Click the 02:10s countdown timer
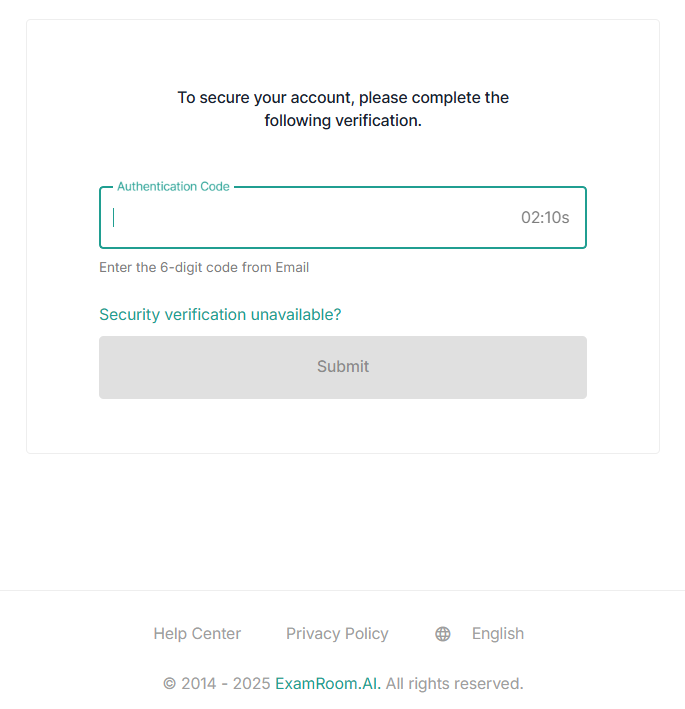Image resolution: width=685 pixels, height=709 pixels. pos(545,217)
